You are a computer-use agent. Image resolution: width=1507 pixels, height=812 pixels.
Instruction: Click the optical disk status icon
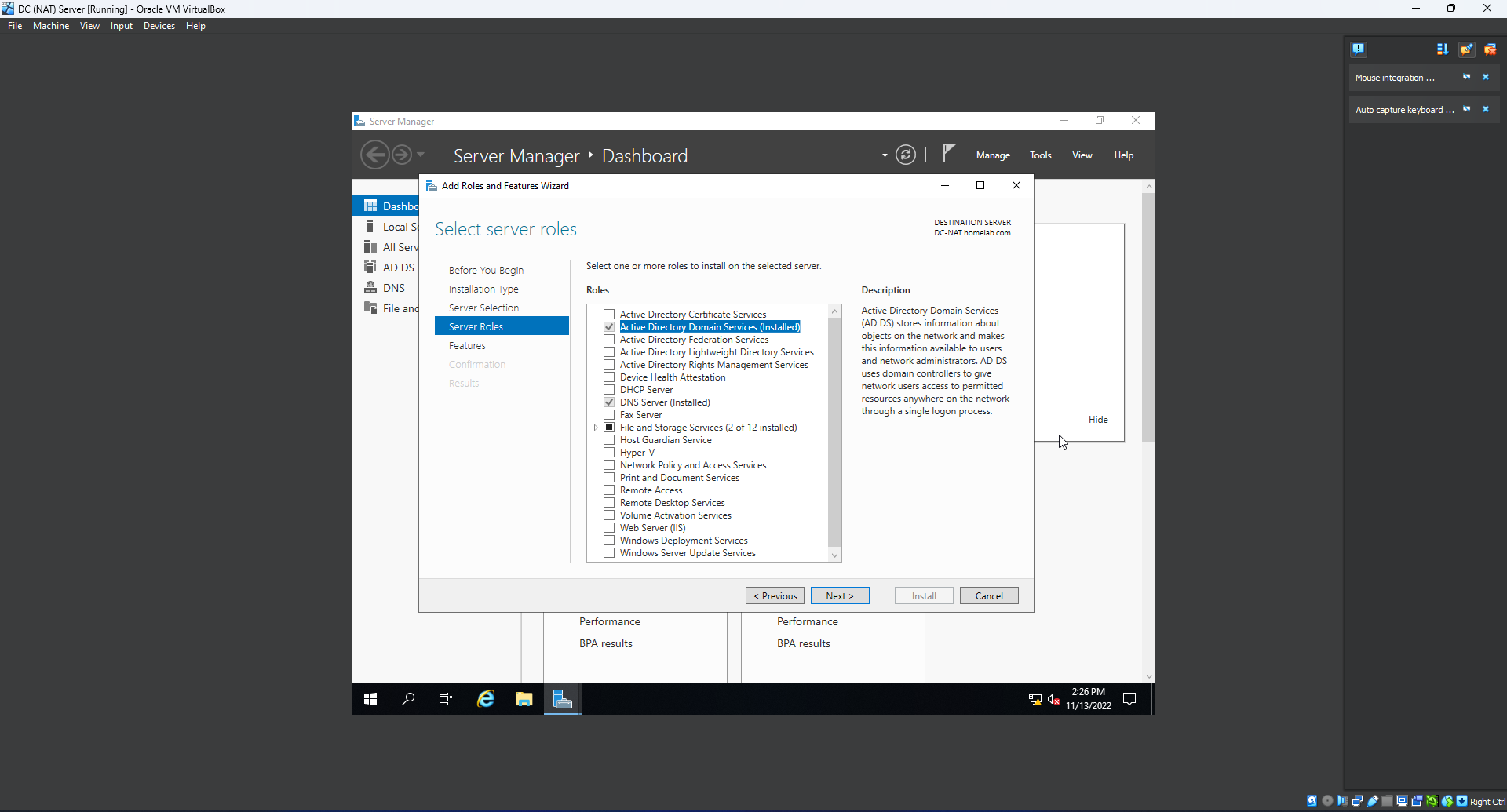coord(1327,801)
